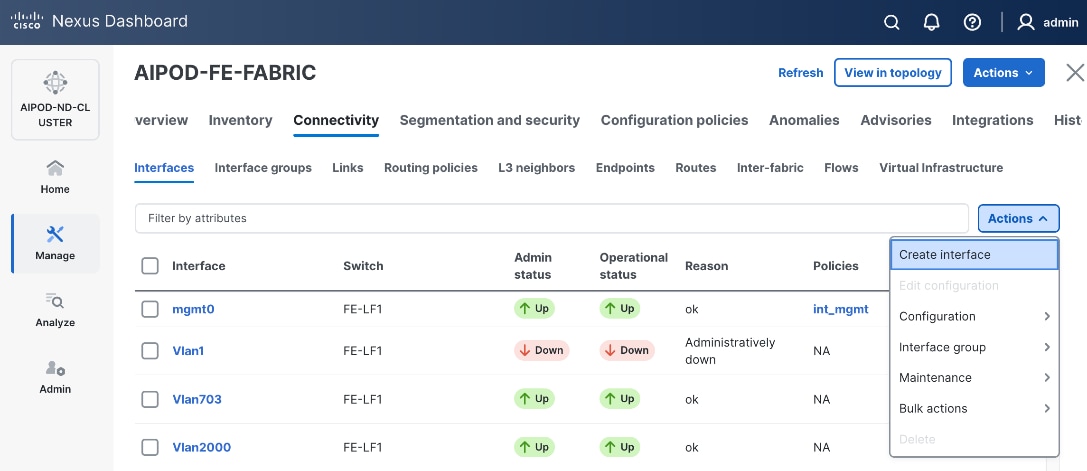Check the mgmt0 row checkbox
This screenshot has width=1087, height=471.
(150, 309)
